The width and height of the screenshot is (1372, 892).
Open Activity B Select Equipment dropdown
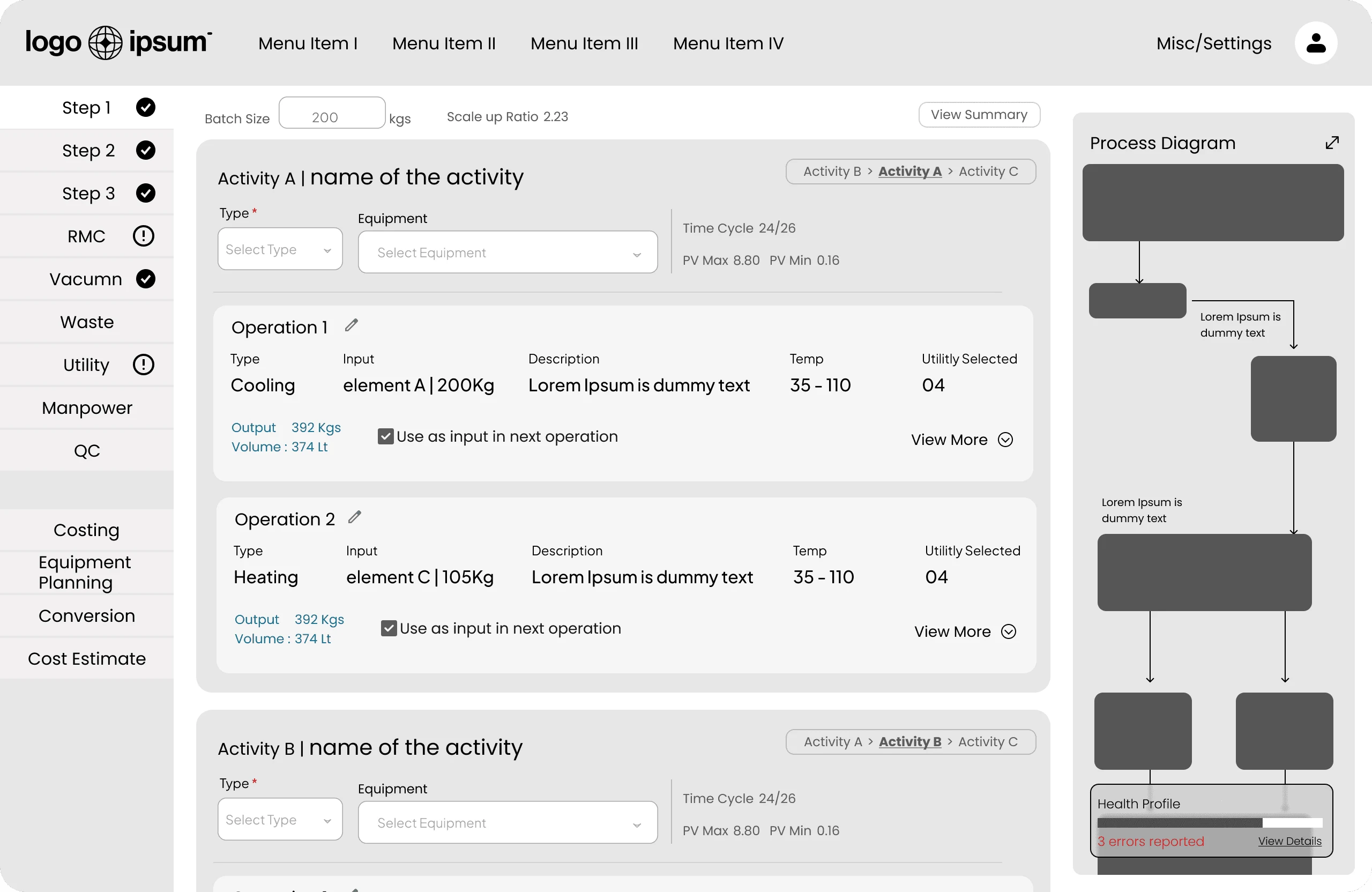[508, 823]
